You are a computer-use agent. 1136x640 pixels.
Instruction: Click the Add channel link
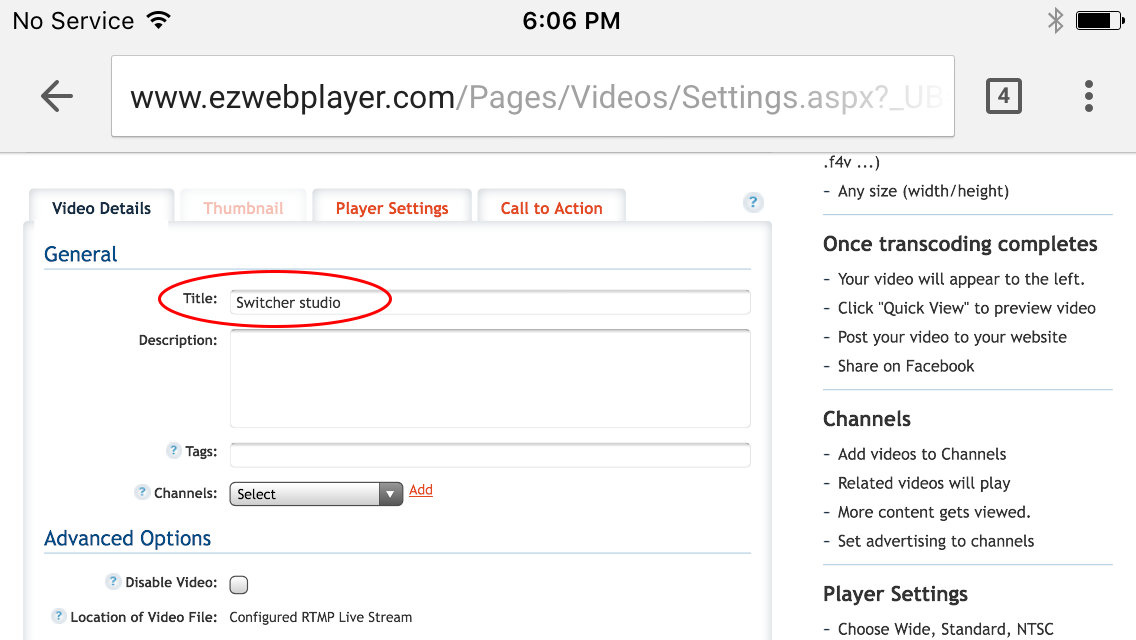click(x=421, y=490)
